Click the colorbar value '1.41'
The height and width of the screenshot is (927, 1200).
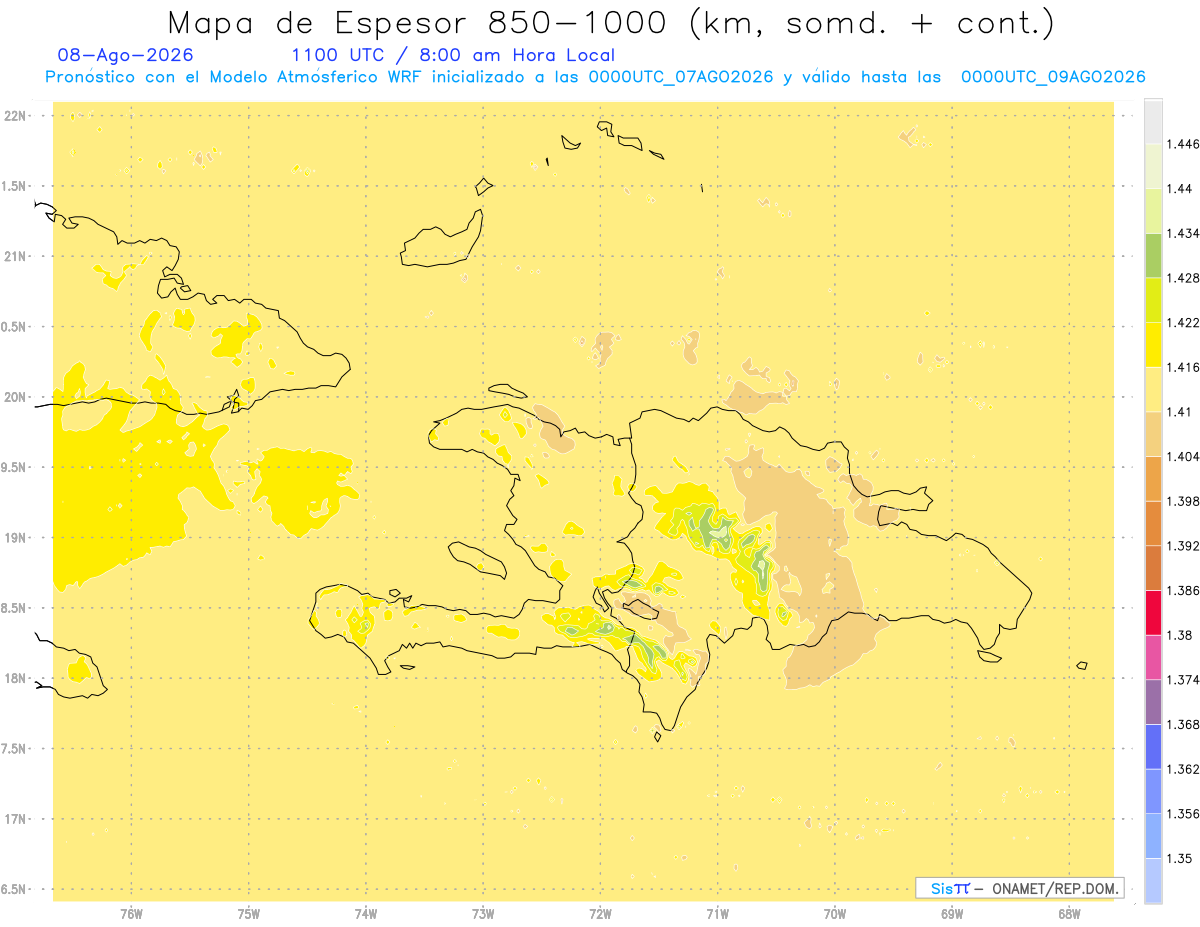click(x=1180, y=412)
